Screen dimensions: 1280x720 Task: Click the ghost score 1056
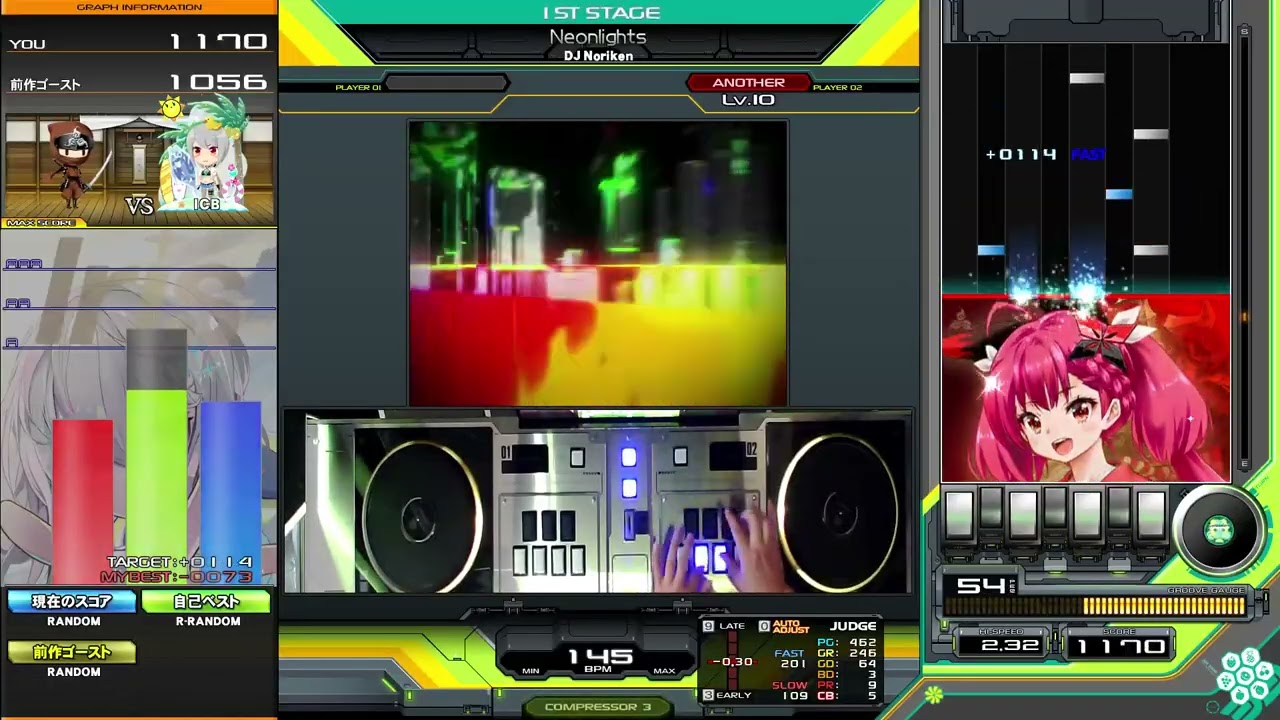pos(218,83)
